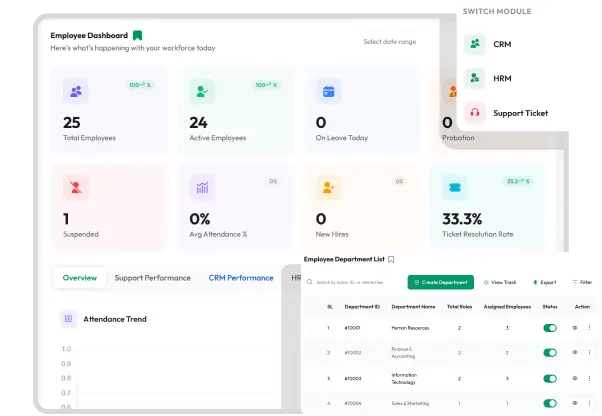View the Information Technology row eye icon

point(575,378)
